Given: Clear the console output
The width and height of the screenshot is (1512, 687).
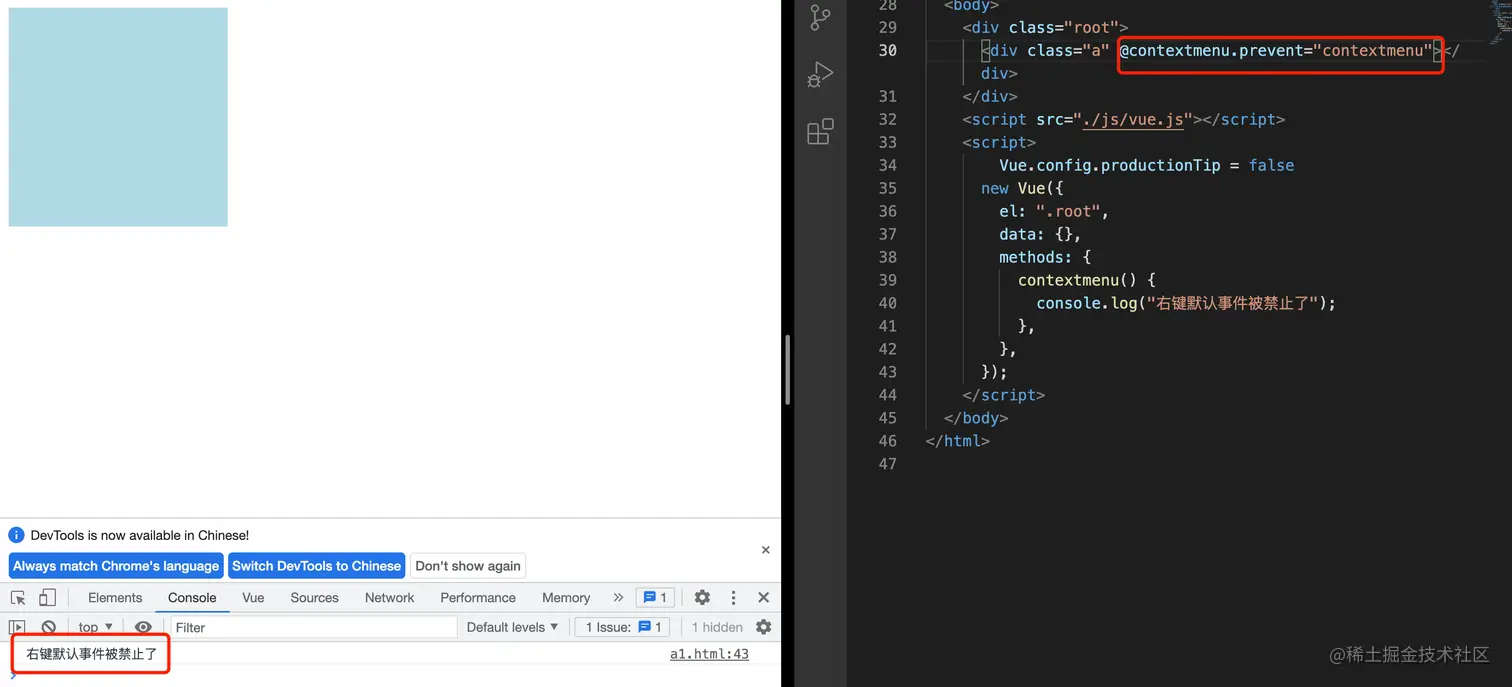Looking at the screenshot, I should (48, 627).
